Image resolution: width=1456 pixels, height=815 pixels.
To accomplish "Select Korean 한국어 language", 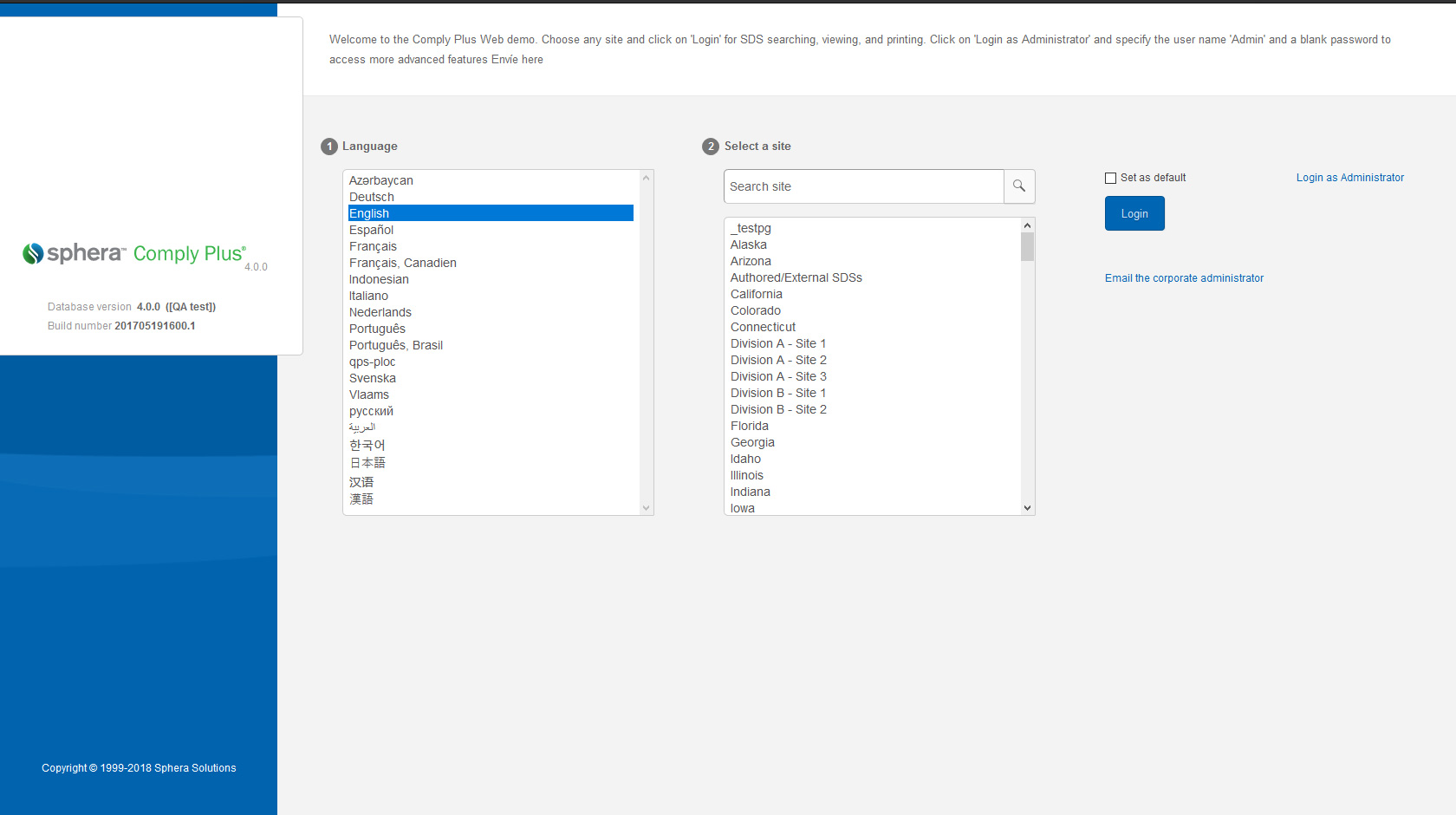I will point(491,445).
